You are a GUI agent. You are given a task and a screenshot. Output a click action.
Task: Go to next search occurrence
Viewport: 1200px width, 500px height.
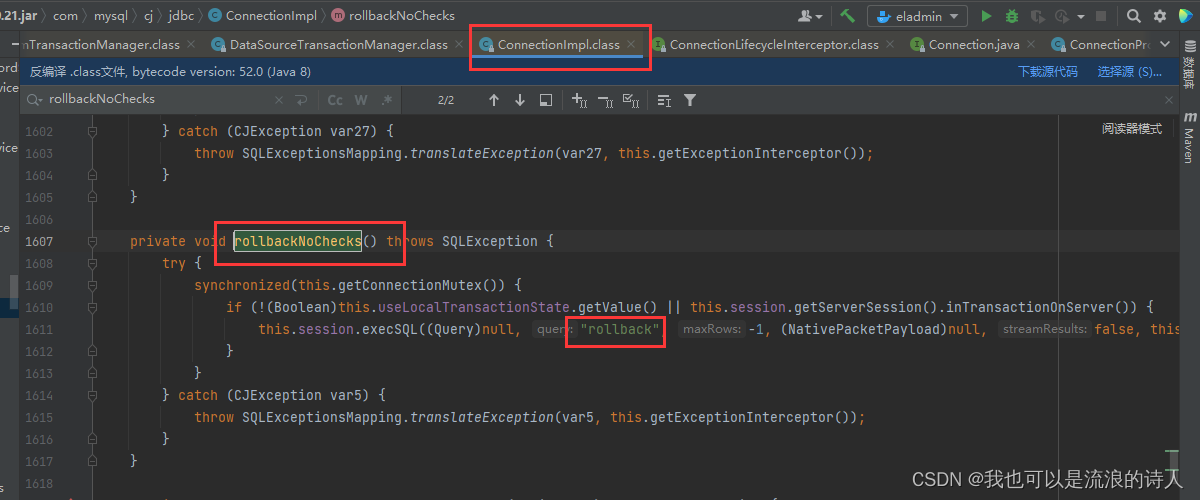(519, 100)
